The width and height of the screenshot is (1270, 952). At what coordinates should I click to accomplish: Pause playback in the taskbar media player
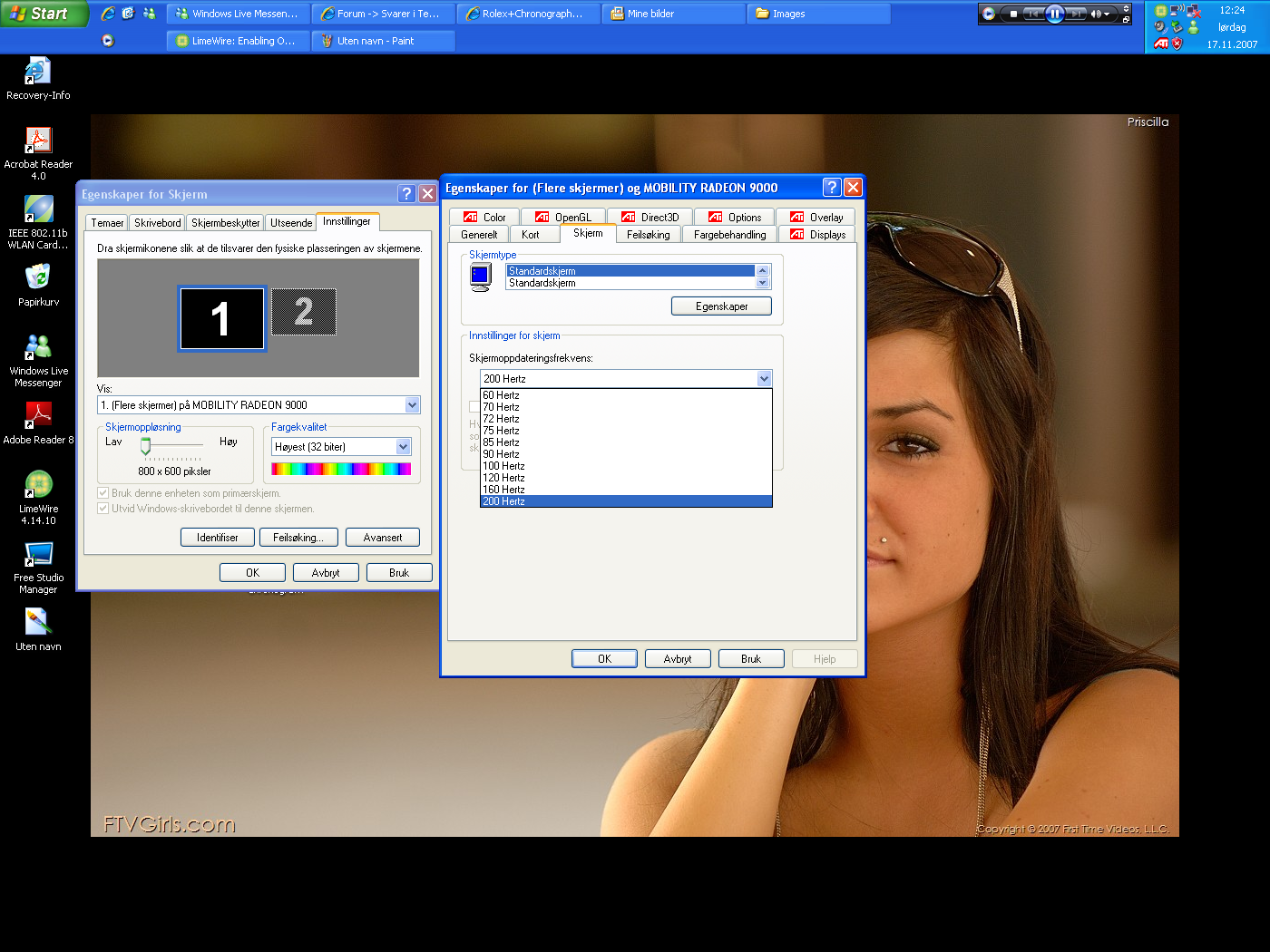coord(1054,14)
